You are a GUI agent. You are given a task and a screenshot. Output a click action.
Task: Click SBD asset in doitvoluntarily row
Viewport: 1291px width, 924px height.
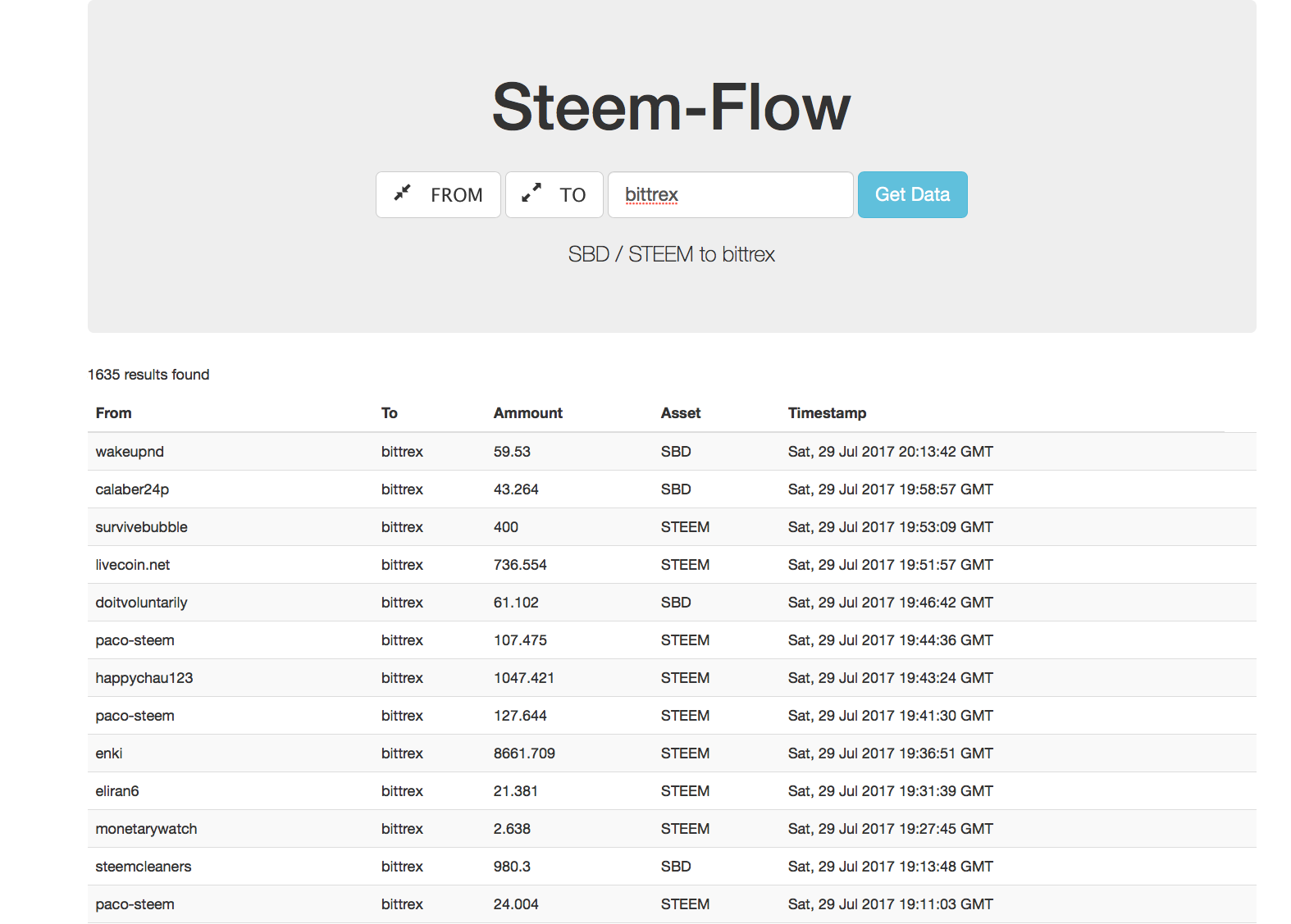676,603
